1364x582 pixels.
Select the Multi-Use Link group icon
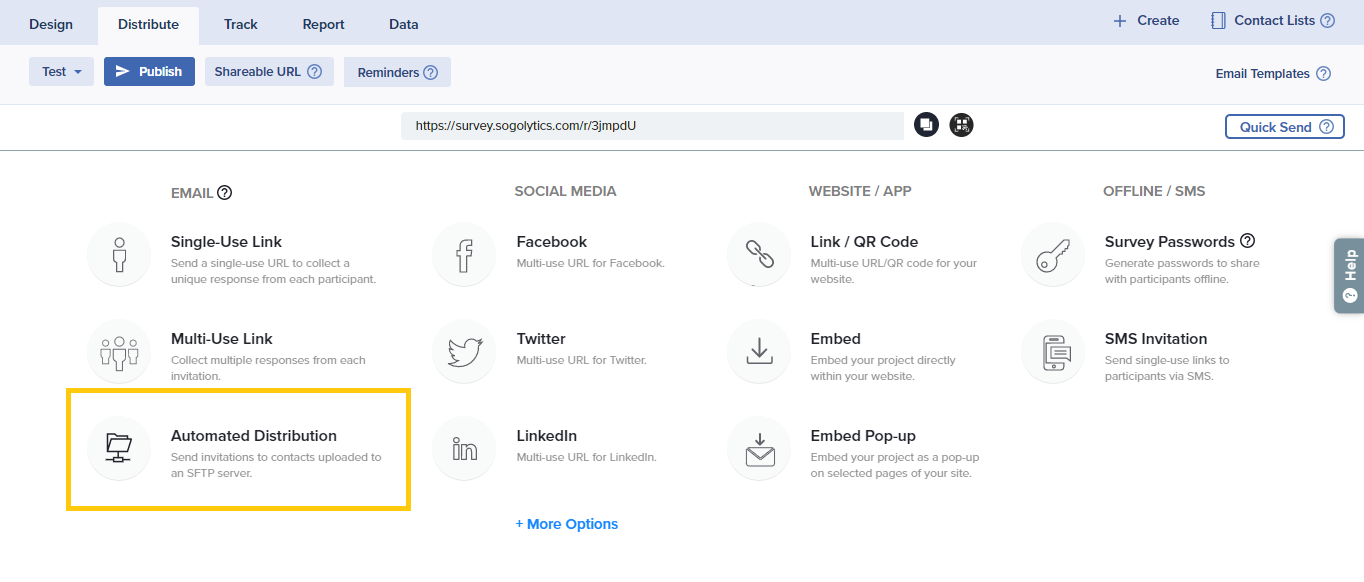119,352
